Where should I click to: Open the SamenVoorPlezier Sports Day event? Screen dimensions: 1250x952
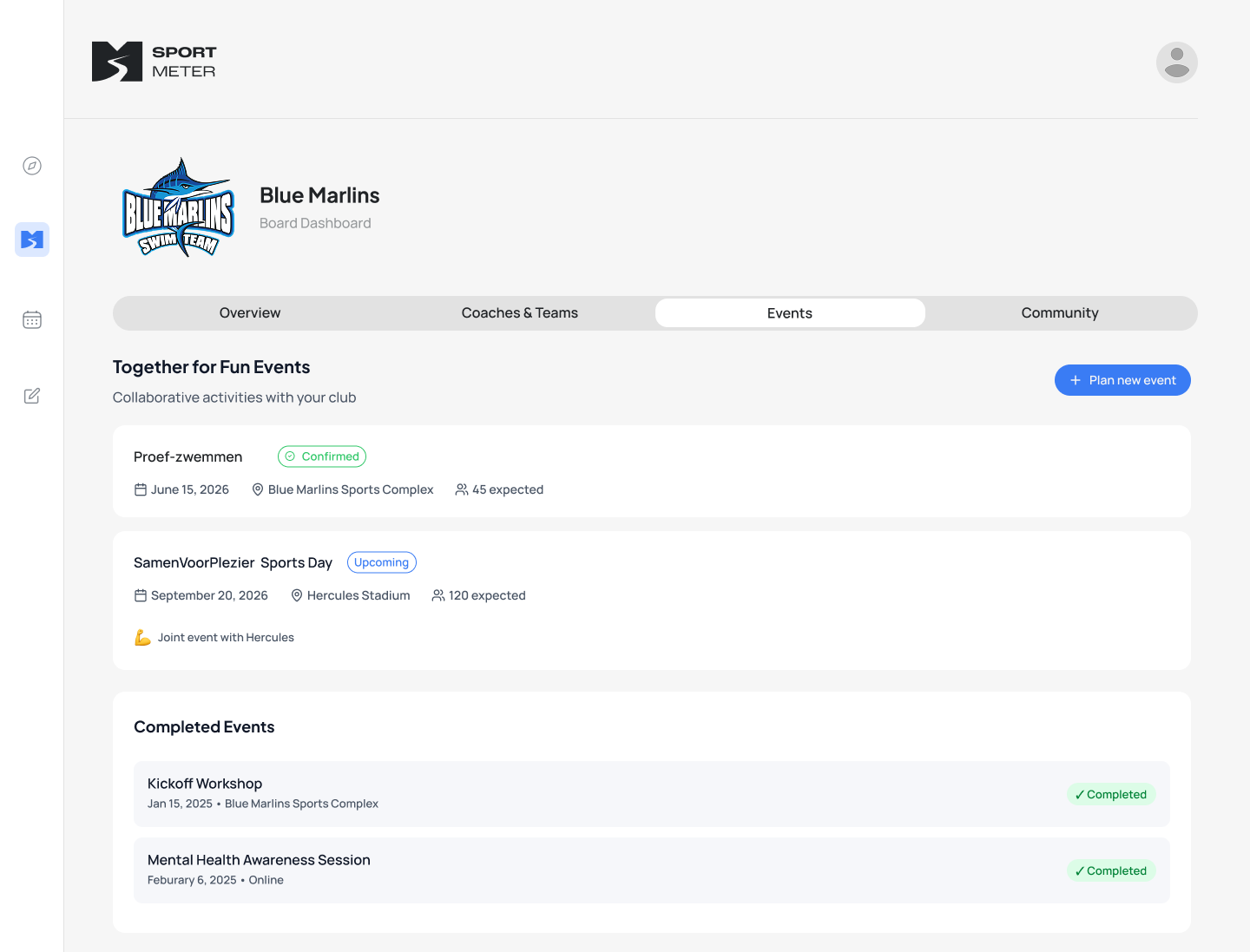click(x=233, y=562)
